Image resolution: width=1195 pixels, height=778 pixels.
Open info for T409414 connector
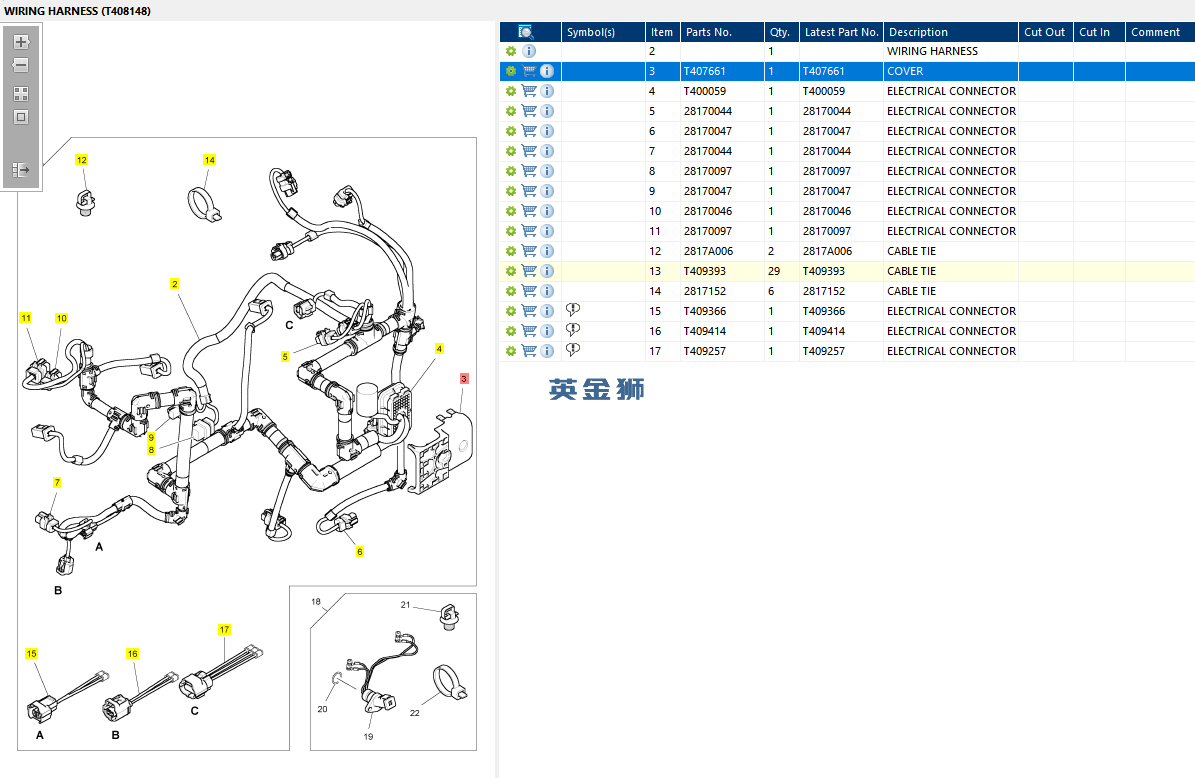(x=547, y=331)
